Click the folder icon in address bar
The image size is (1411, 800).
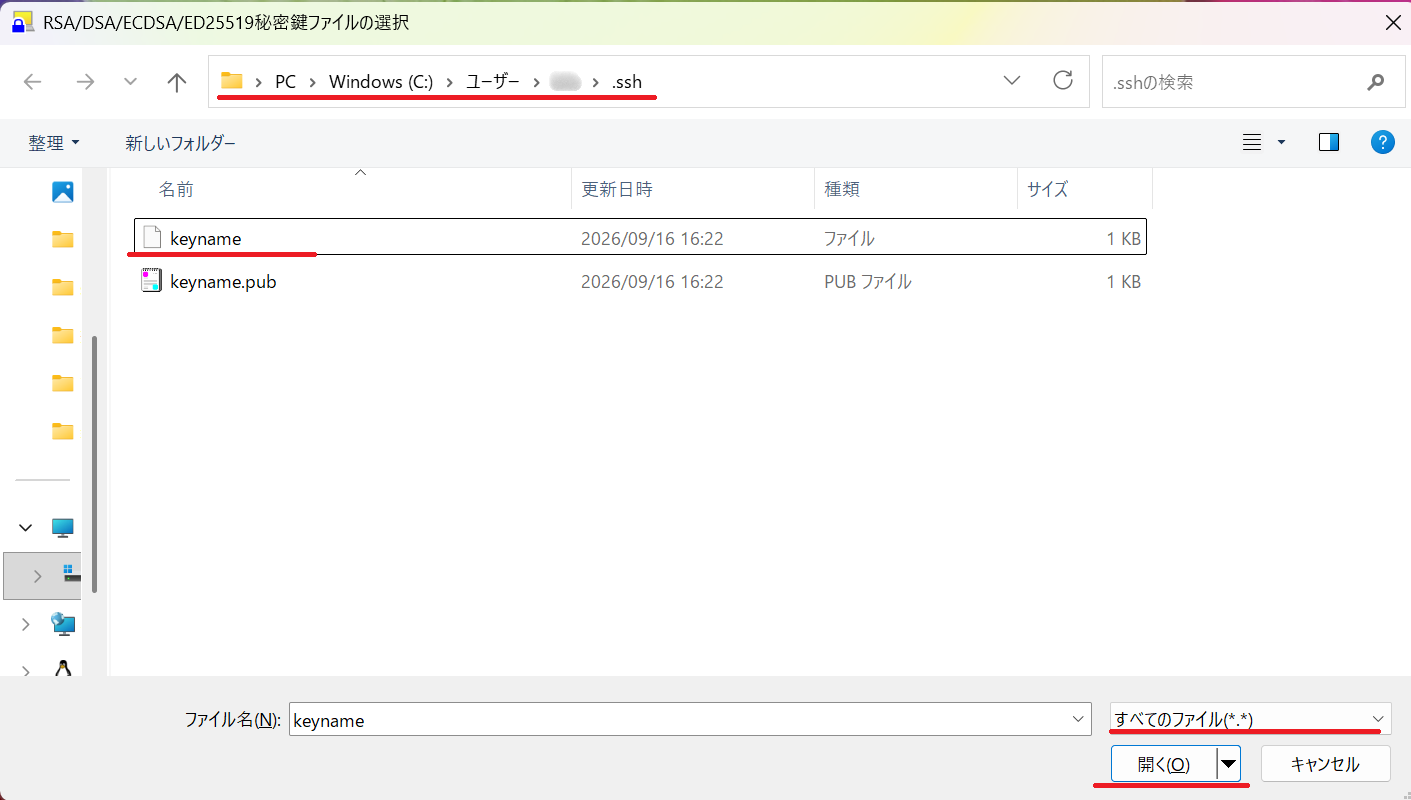pyautogui.click(x=232, y=81)
